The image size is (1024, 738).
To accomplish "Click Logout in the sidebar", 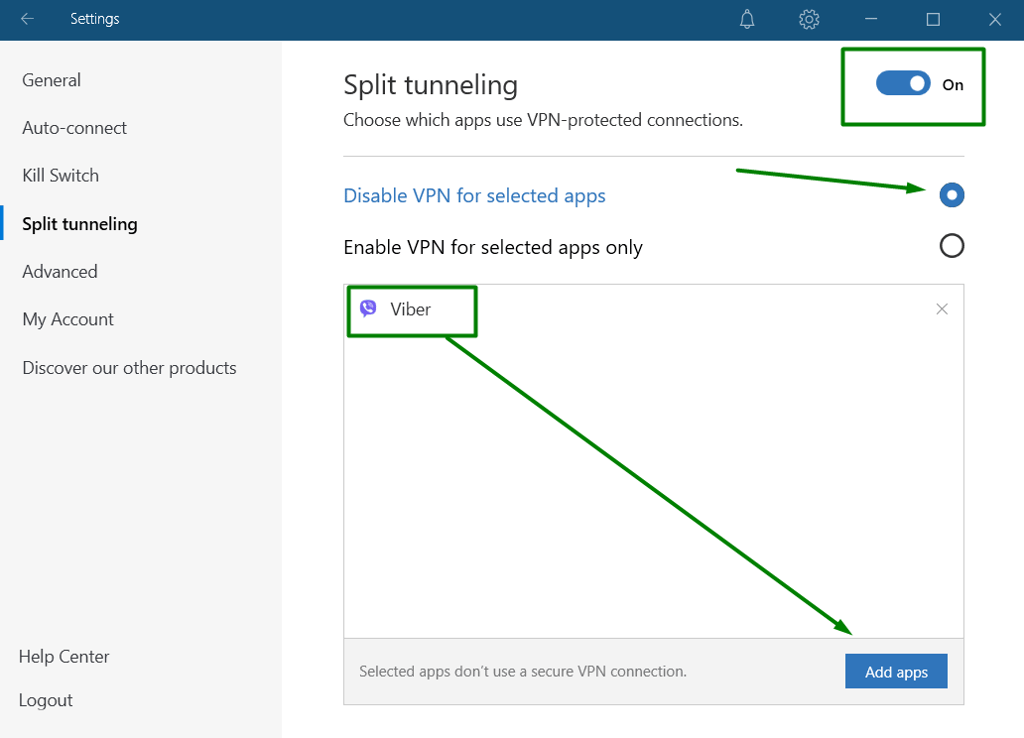I will point(46,700).
